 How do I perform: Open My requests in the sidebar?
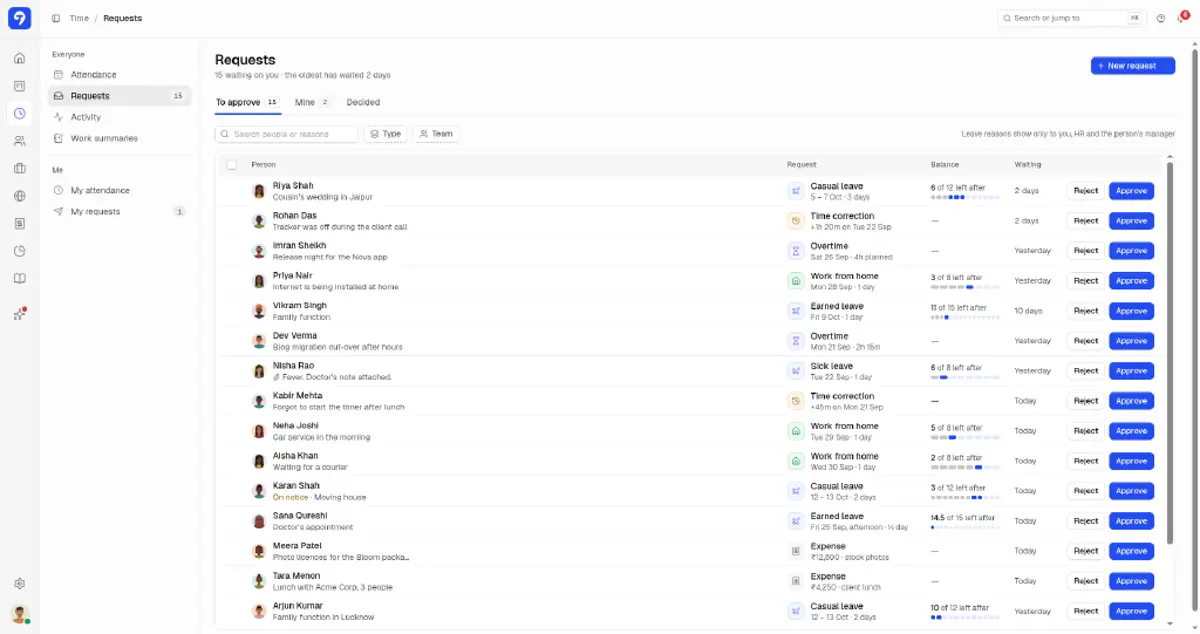click(x=119, y=211)
